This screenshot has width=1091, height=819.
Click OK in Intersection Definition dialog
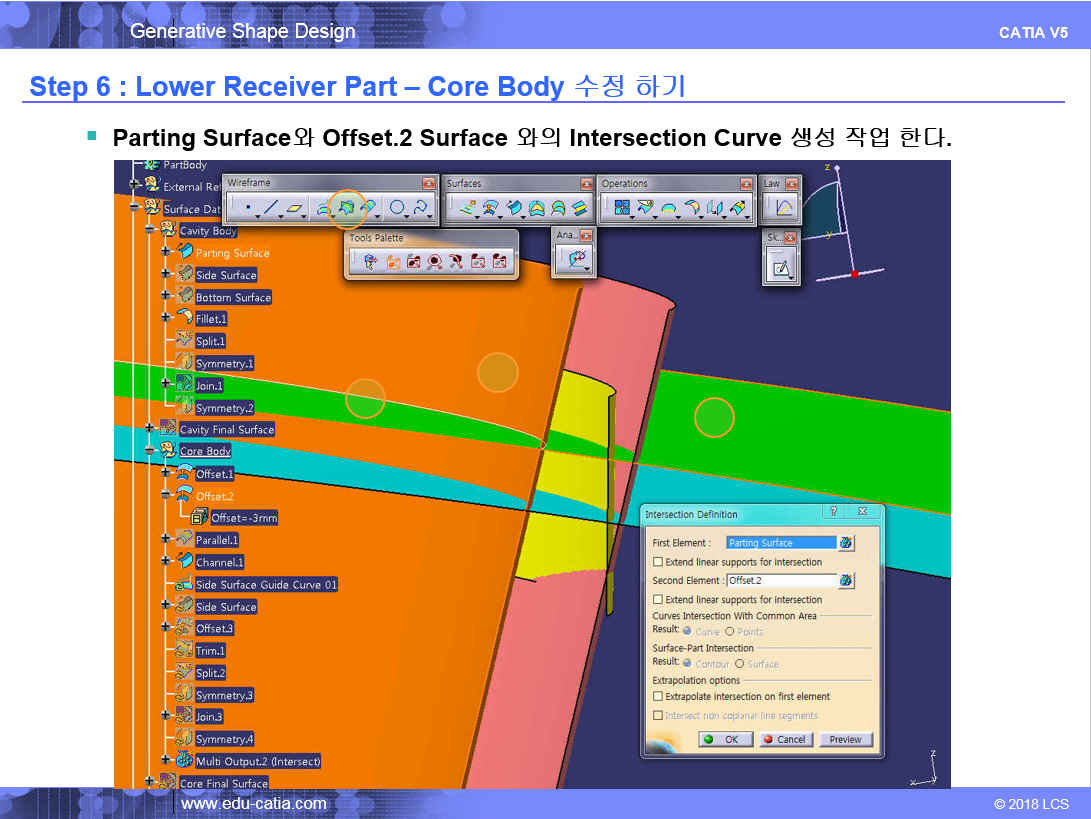point(723,739)
